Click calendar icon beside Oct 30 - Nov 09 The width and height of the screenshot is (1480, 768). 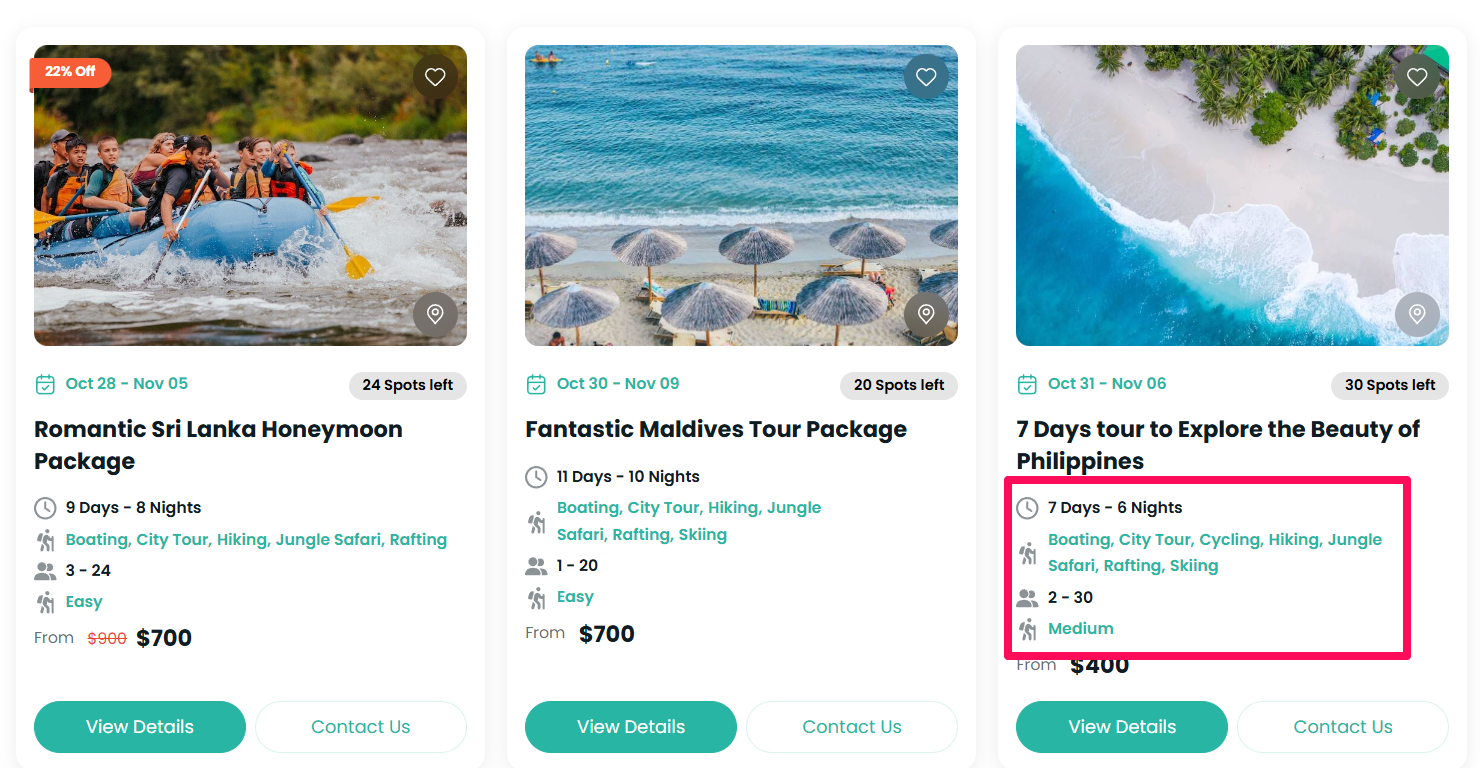click(536, 384)
